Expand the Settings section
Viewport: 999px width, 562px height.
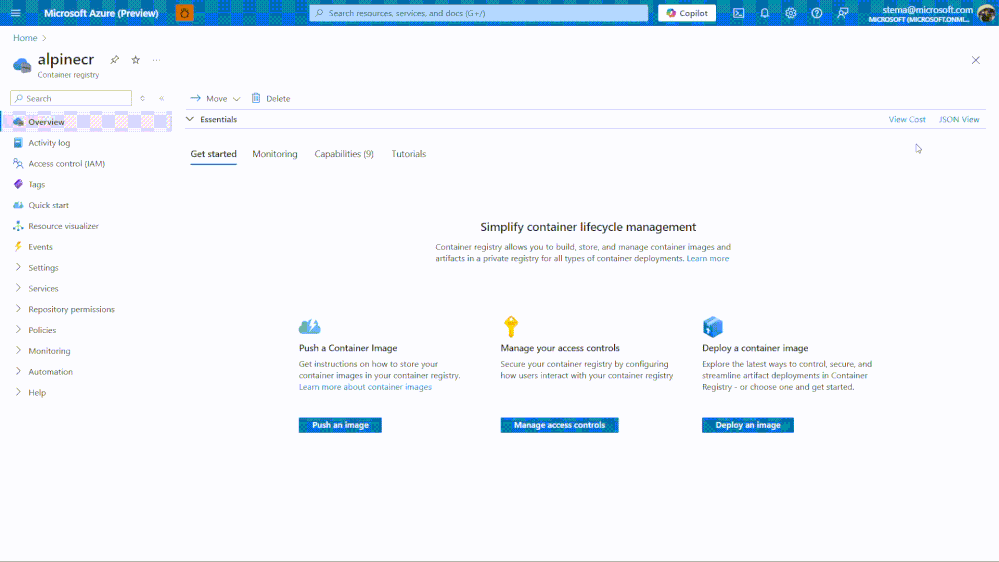[18, 267]
